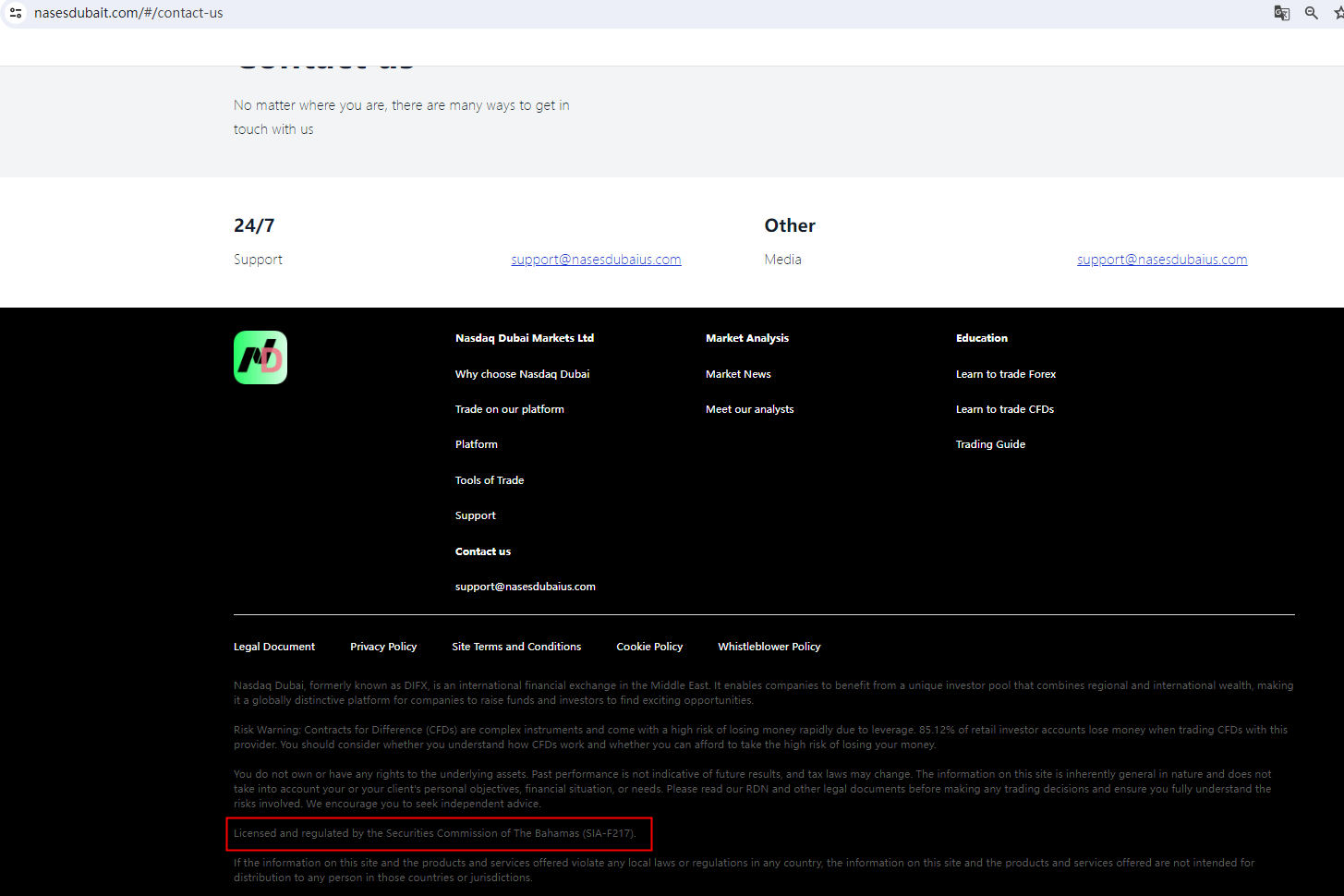Open the Media support email link
Viewport: 1344px width, 896px height.
click(x=1162, y=260)
